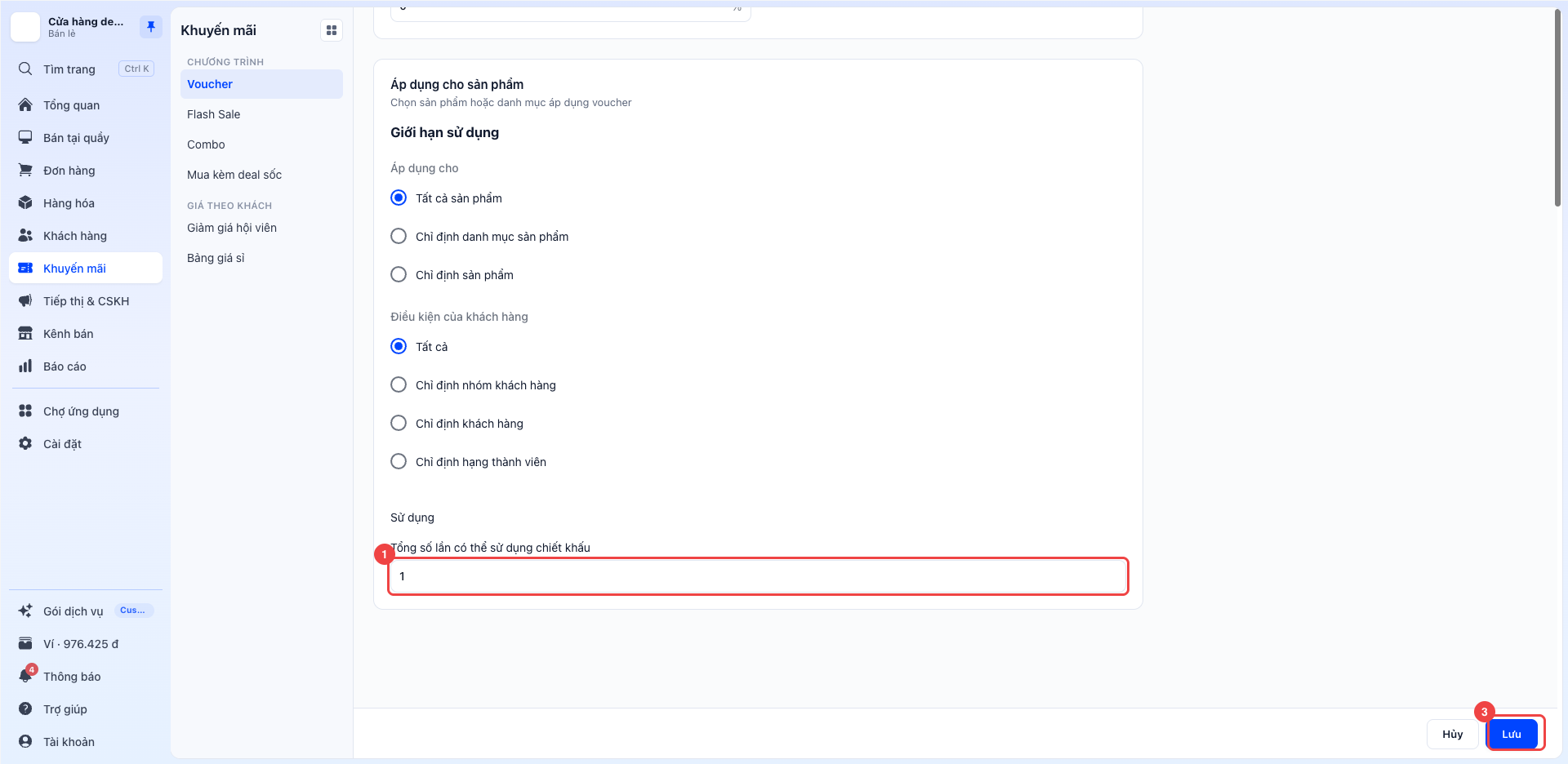The height and width of the screenshot is (764, 1568).
Task: Click the wallet icon next to Ví
Action: pyautogui.click(x=25, y=643)
